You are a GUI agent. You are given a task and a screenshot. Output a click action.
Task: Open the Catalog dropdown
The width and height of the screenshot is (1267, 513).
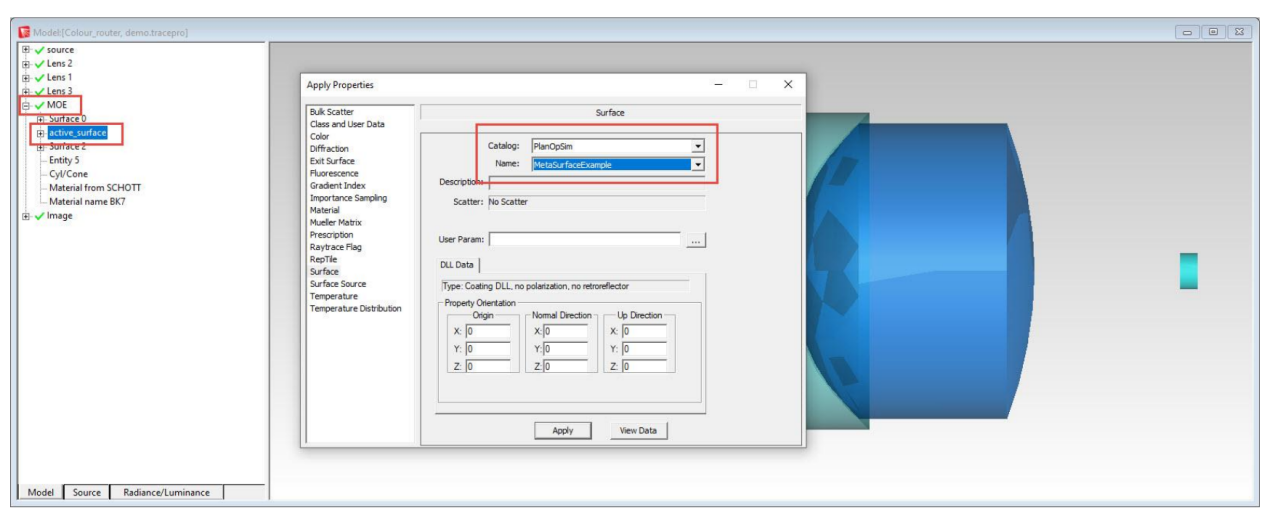(697, 146)
